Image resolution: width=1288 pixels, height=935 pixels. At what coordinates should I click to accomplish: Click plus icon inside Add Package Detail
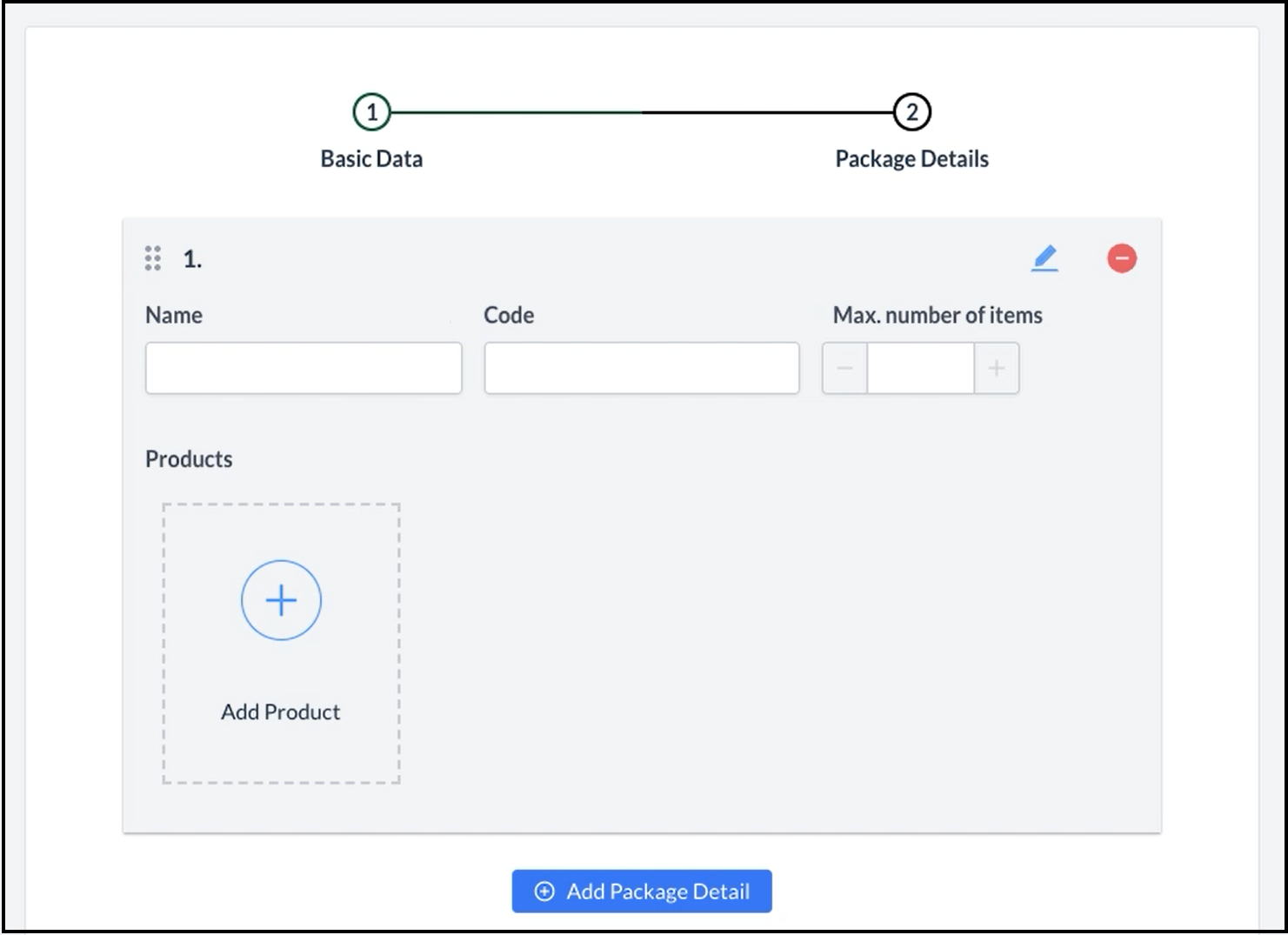(544, 892)
